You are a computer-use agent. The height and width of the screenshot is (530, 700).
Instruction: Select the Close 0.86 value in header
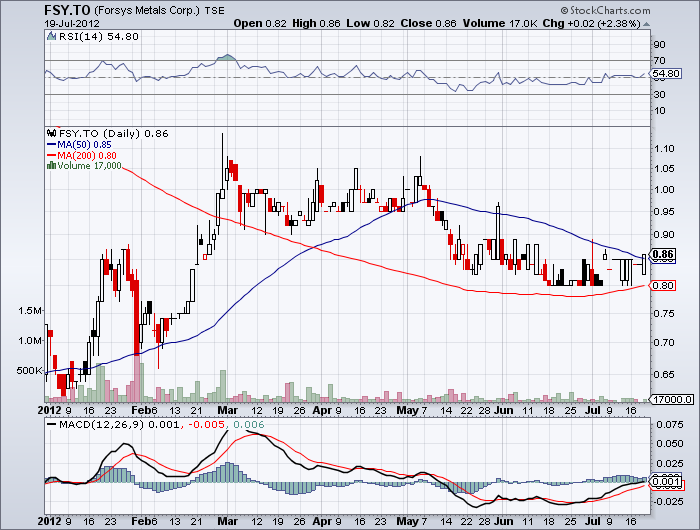coord(429,24)
